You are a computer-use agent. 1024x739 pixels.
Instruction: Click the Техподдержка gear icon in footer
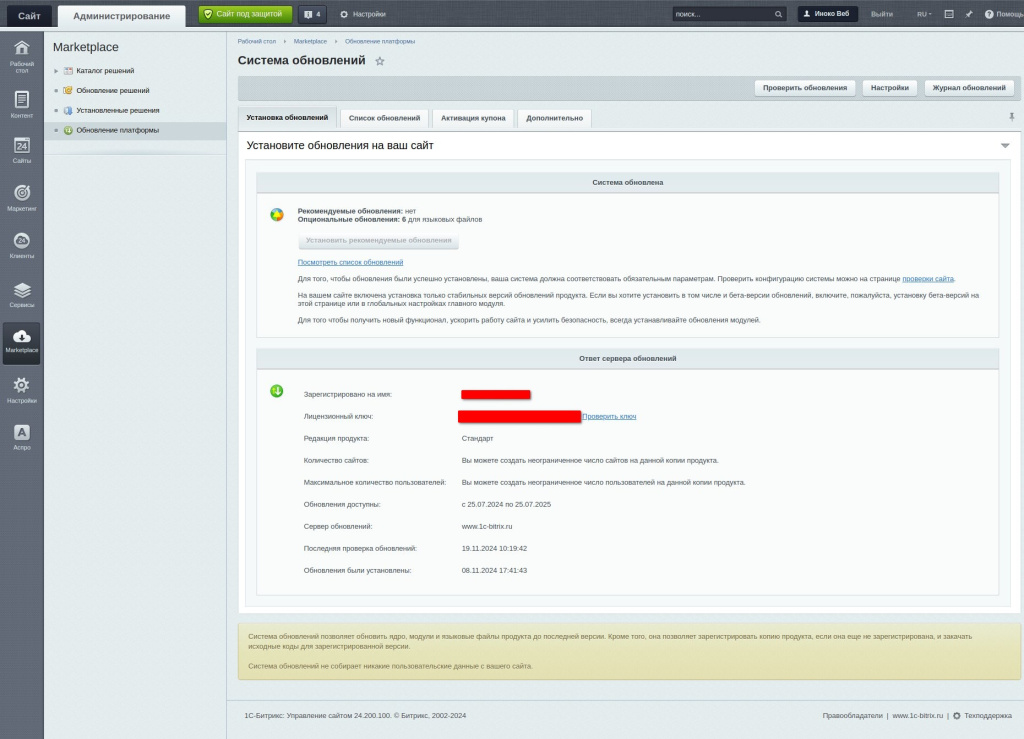point(957,715)
